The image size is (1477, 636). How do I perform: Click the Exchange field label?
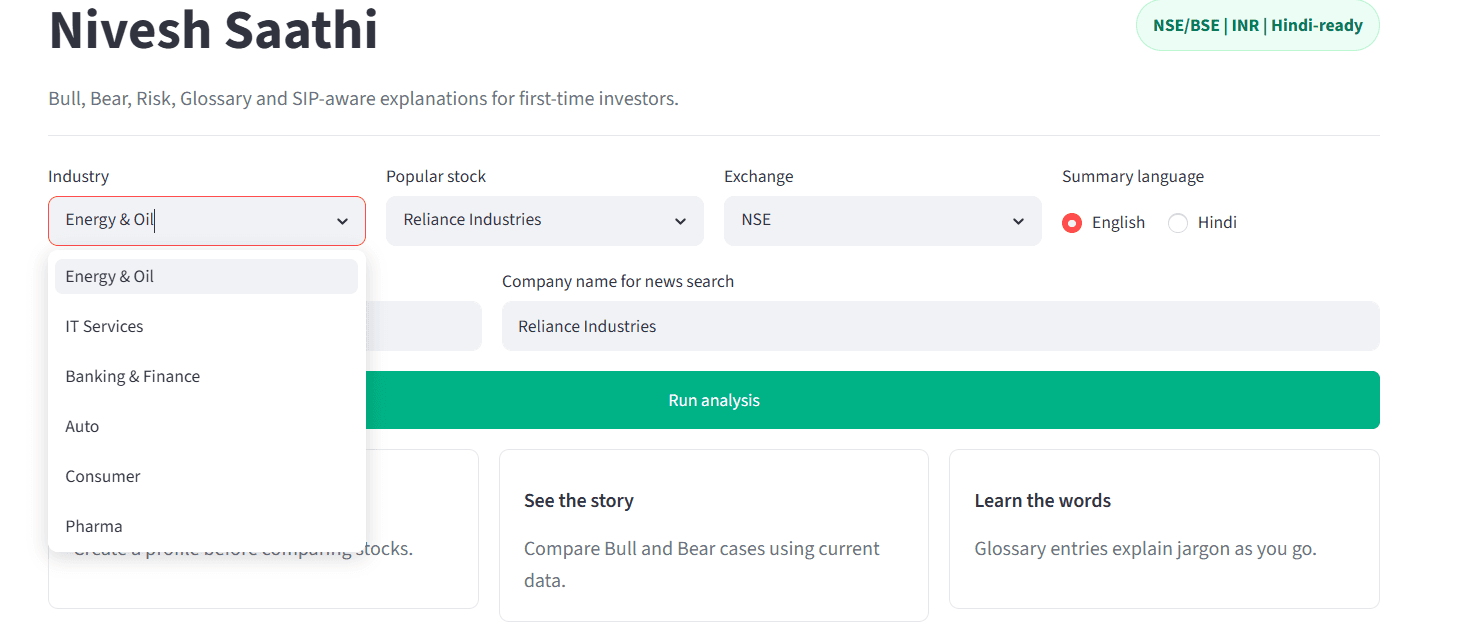[x=759, y=177]
